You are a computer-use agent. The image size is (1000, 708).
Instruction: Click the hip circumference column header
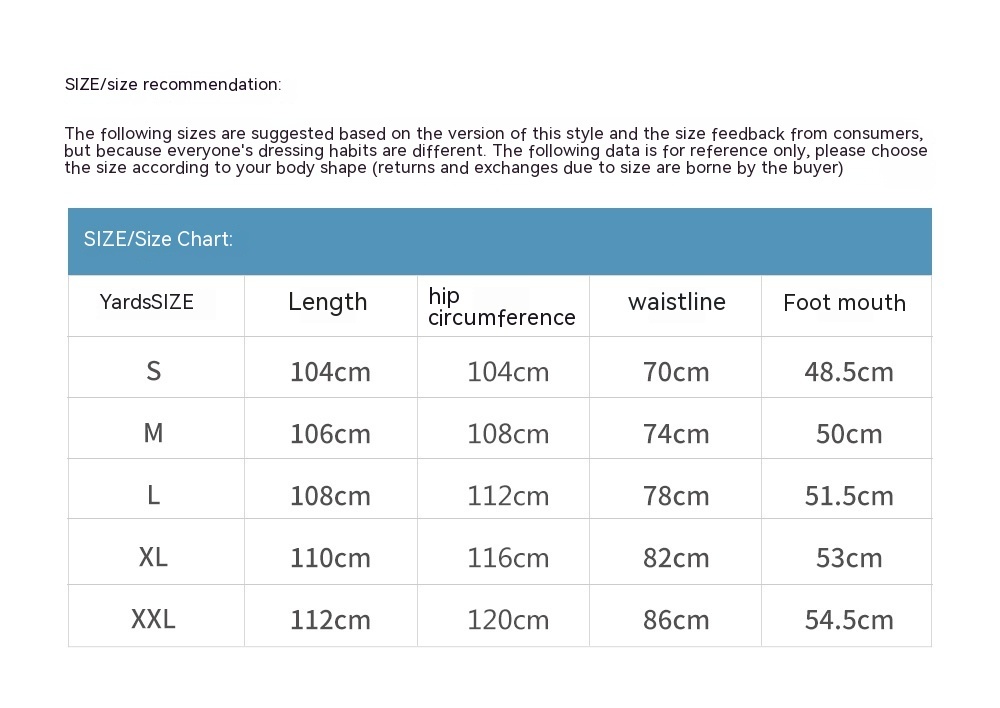point(501,307)
